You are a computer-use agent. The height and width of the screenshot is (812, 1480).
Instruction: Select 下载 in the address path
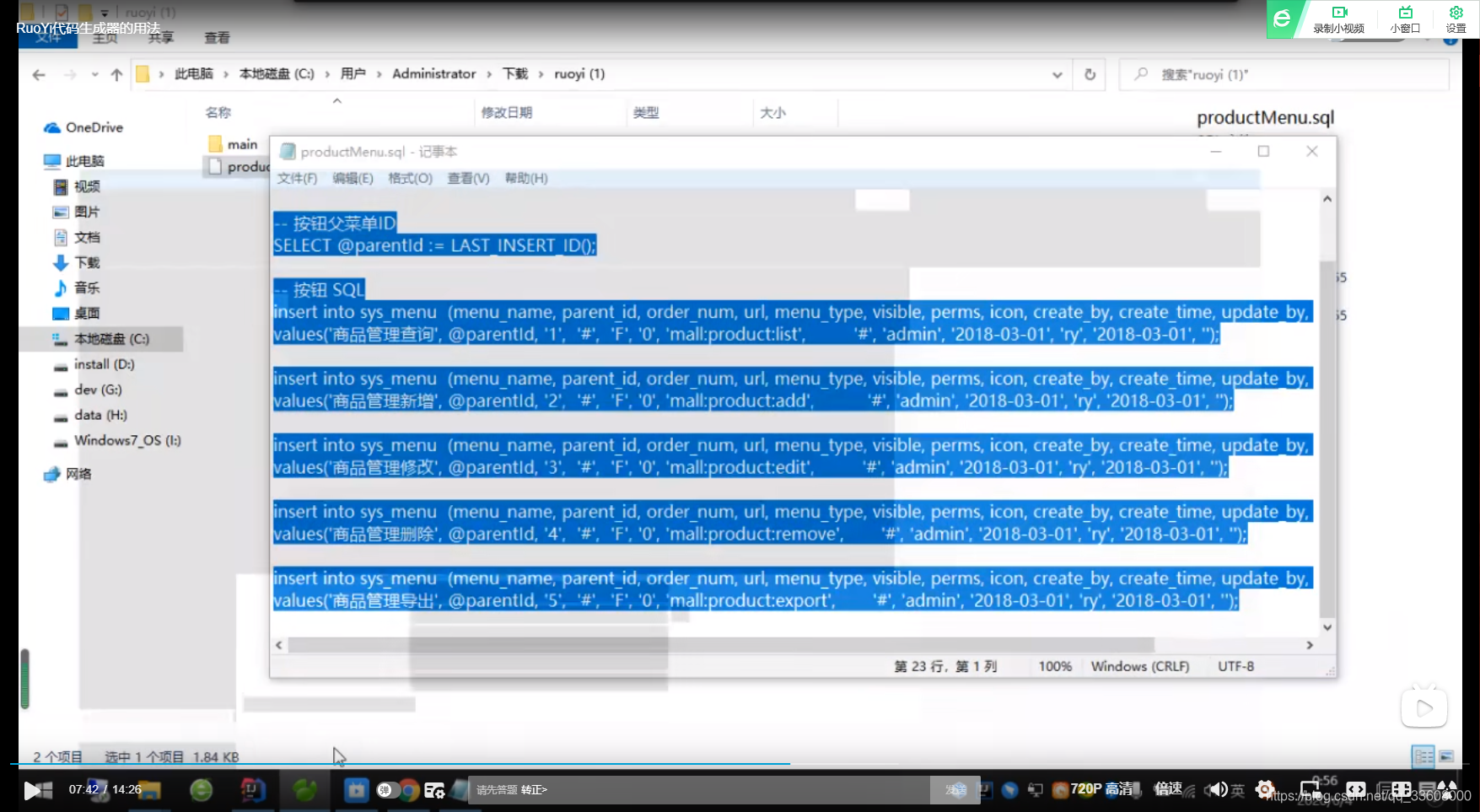pyautogui.click(x=514, y=74)
